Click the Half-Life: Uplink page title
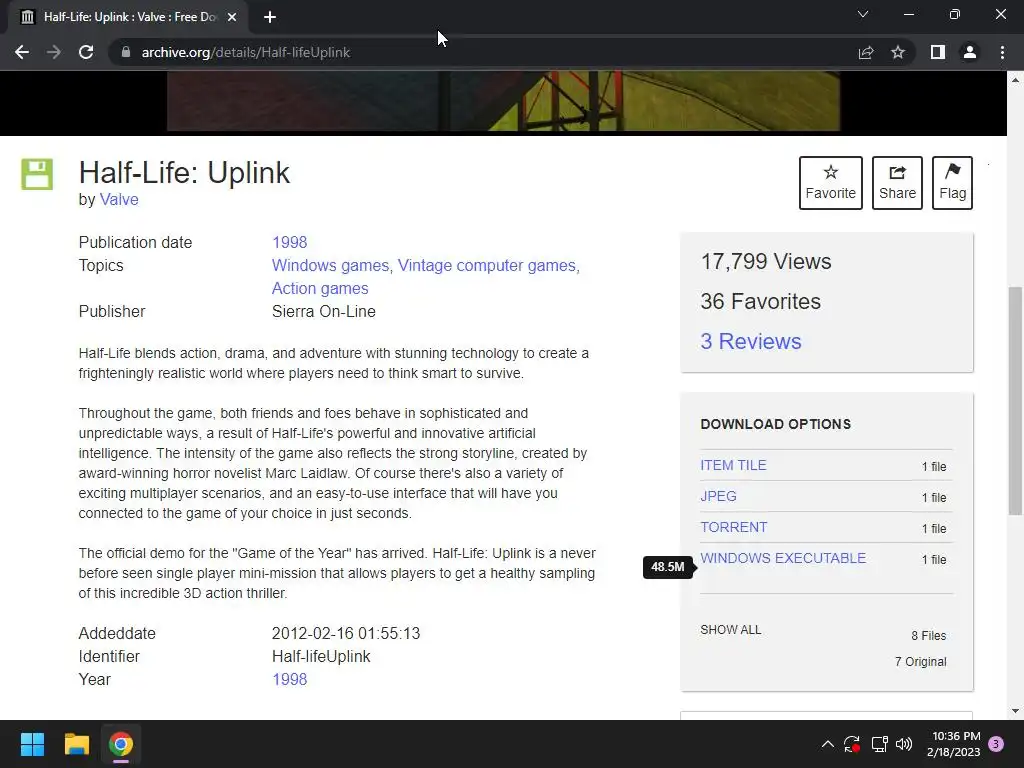 click(x=184, y=172)
